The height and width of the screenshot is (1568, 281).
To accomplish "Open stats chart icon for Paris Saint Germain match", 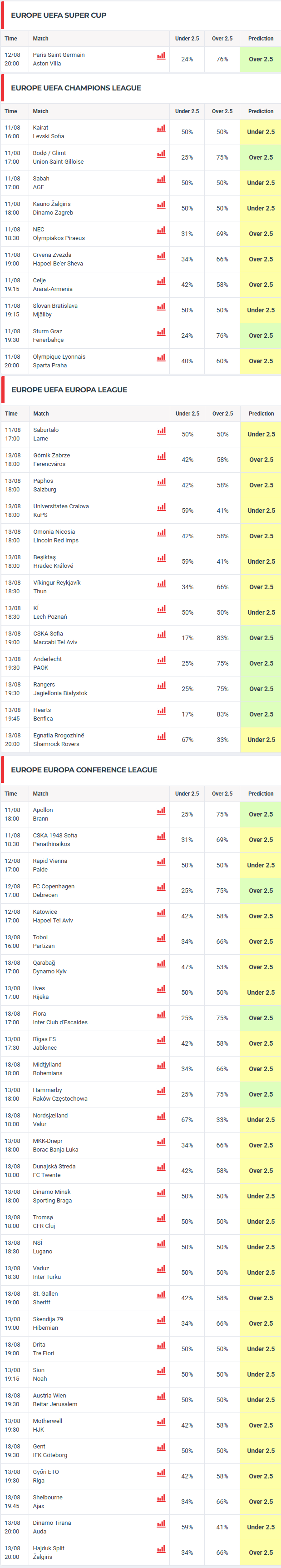I will pos(161,56).
